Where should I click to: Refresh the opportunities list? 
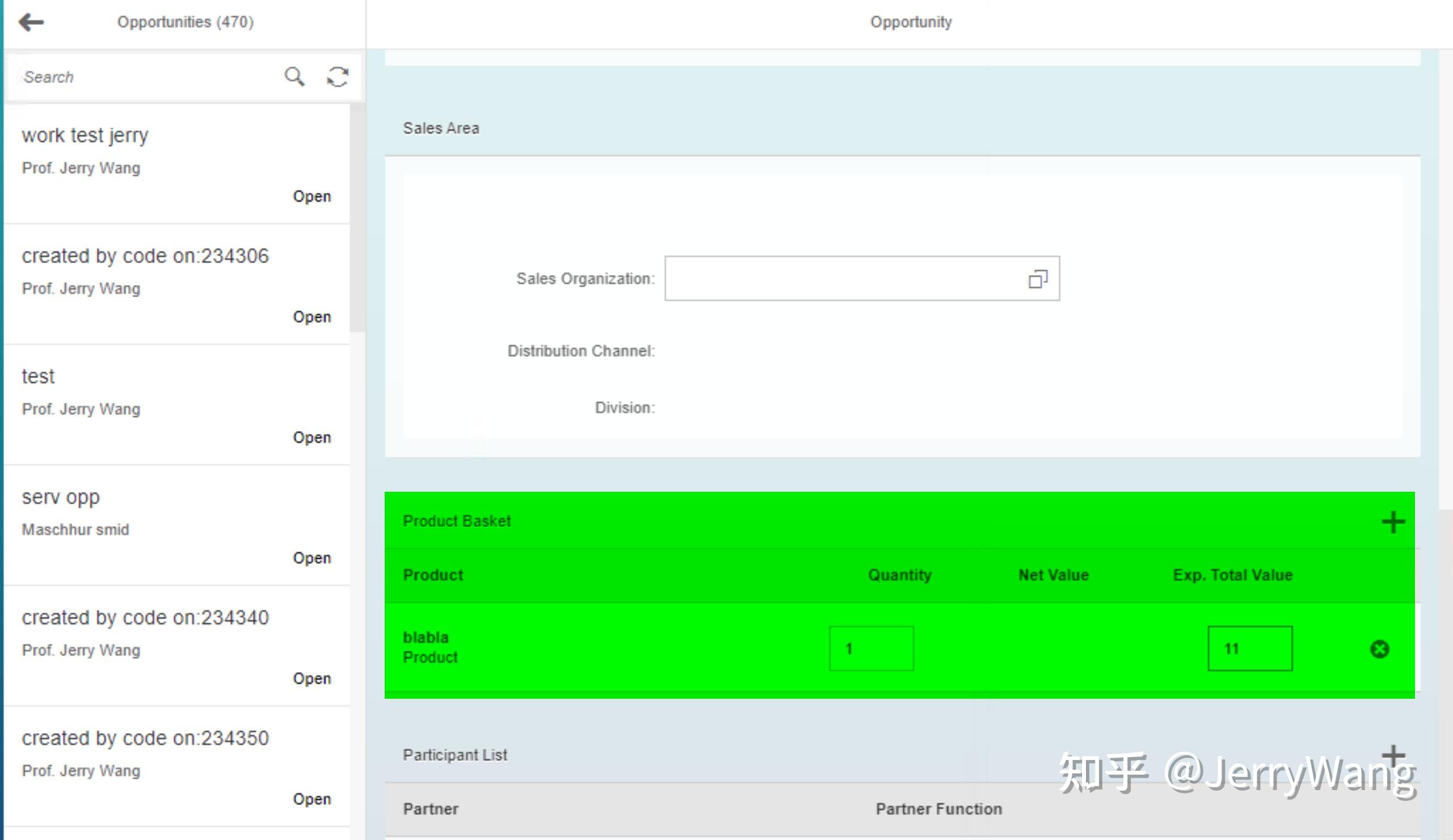[x=338, y=76]
